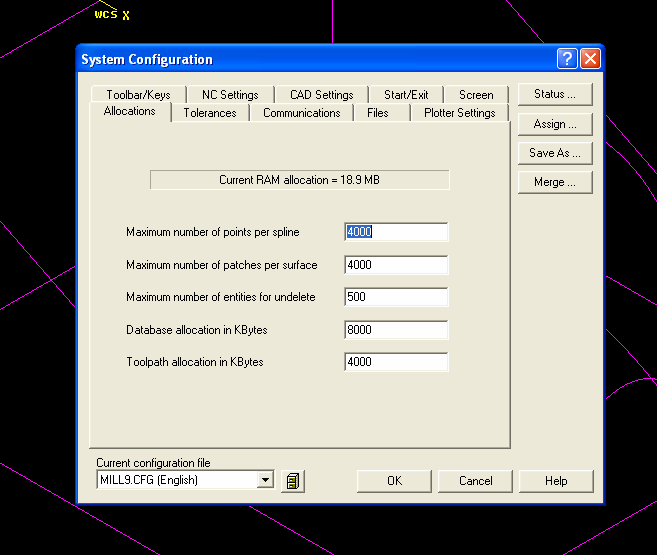Select the CAD Settings tab

(x=321, y=95)
